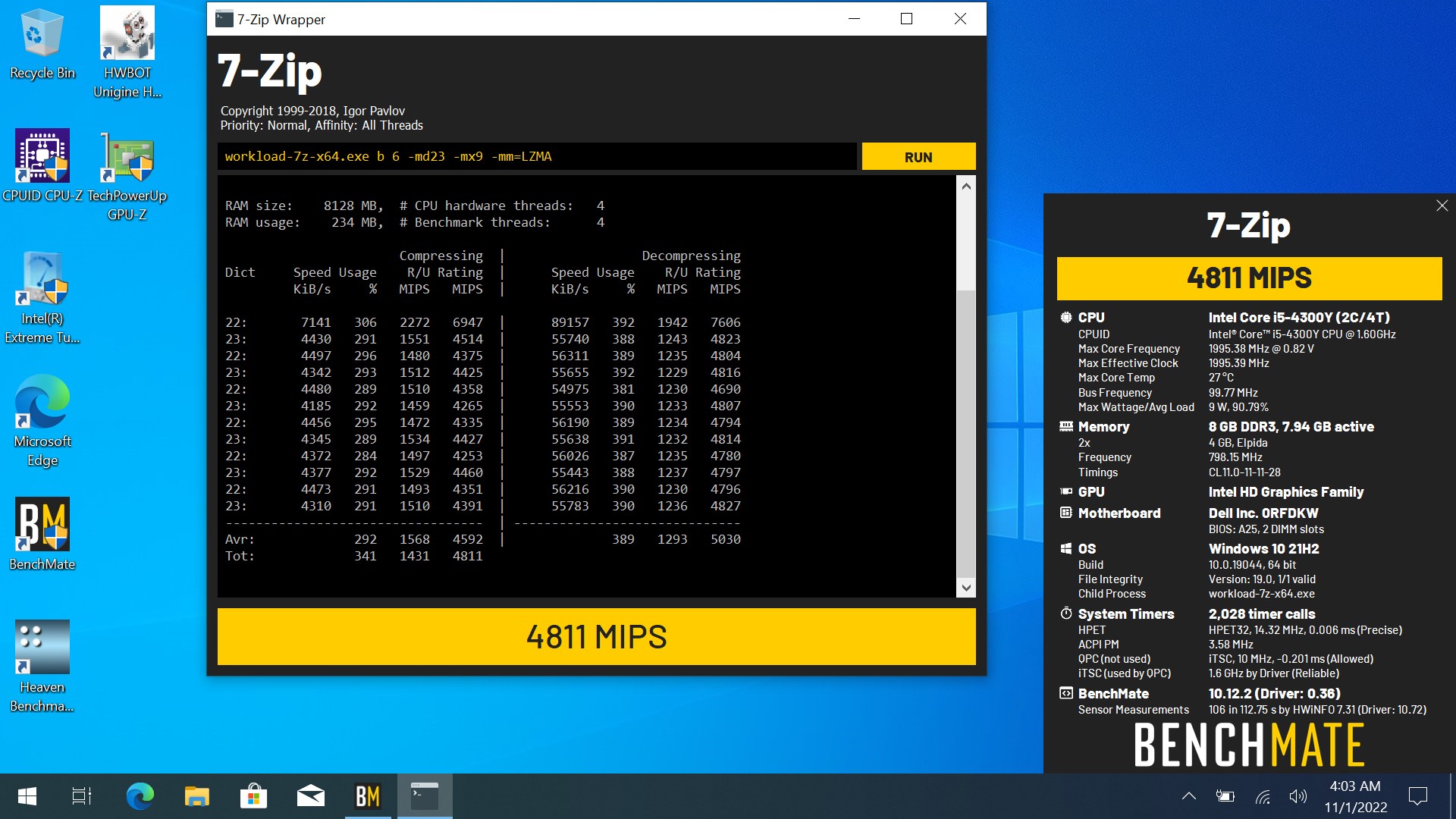Image resolution: width=1456 pixels, height=819 pixels.
Task: Click the 'Tot:' row rating 4811
Action: pyautogui.click(x=467, y=556)
